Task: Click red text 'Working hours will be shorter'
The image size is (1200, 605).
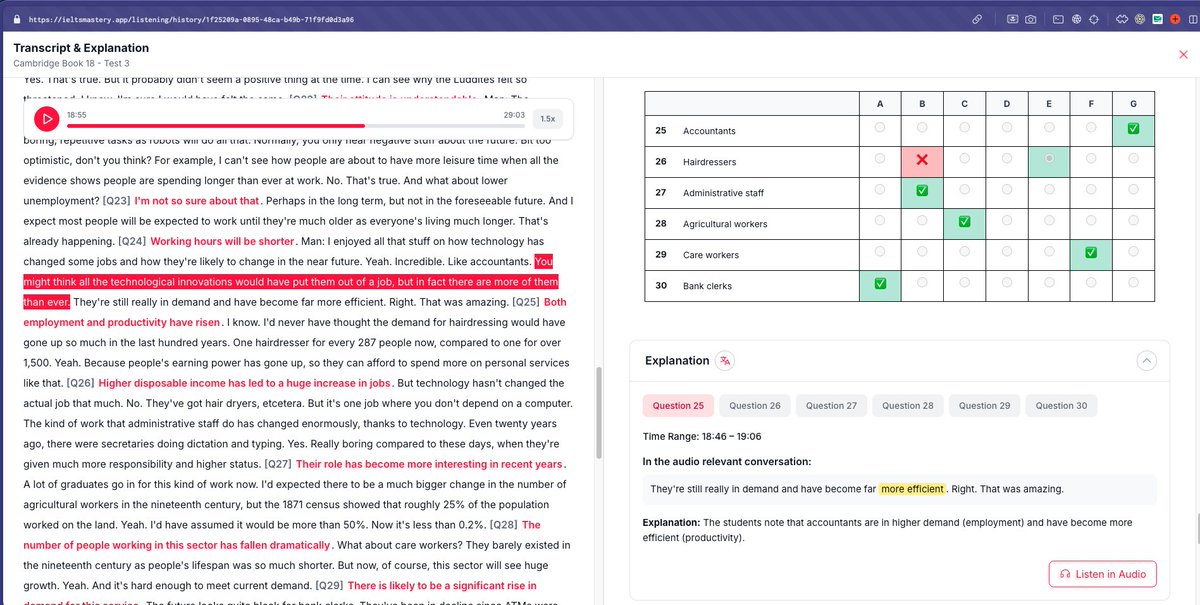Action: click(x=223, y=241)
